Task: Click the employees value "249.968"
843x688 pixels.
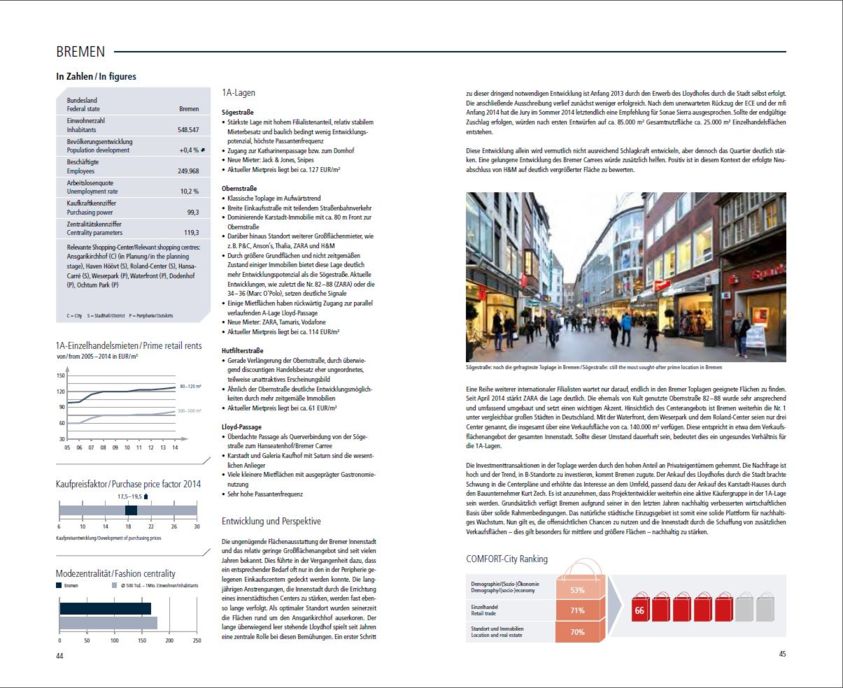Action: pos(188,171)
